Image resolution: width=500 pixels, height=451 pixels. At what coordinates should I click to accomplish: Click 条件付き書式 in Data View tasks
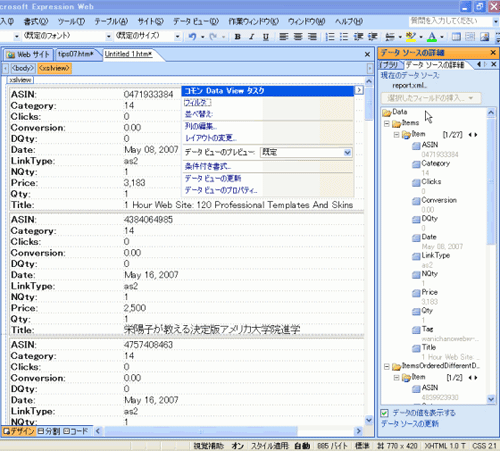(208, 166)
